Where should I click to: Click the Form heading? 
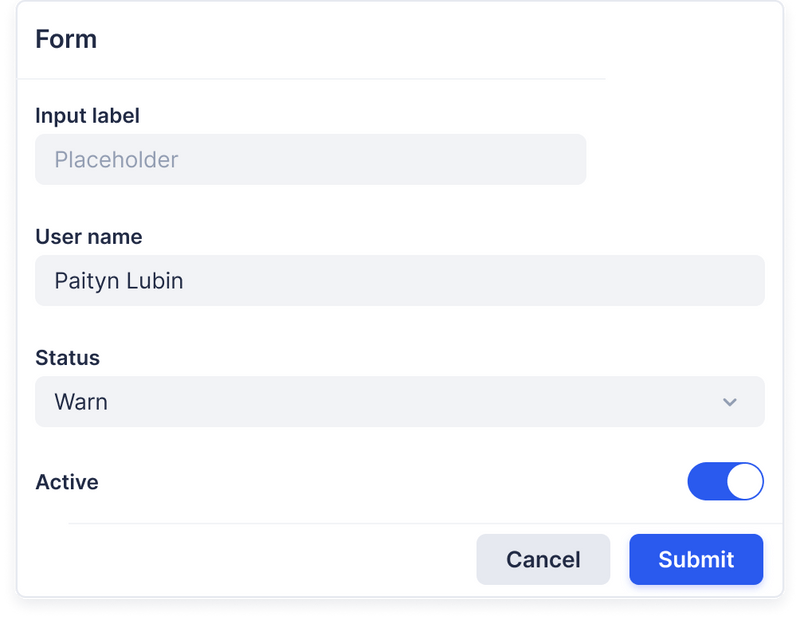coord(66,39)
